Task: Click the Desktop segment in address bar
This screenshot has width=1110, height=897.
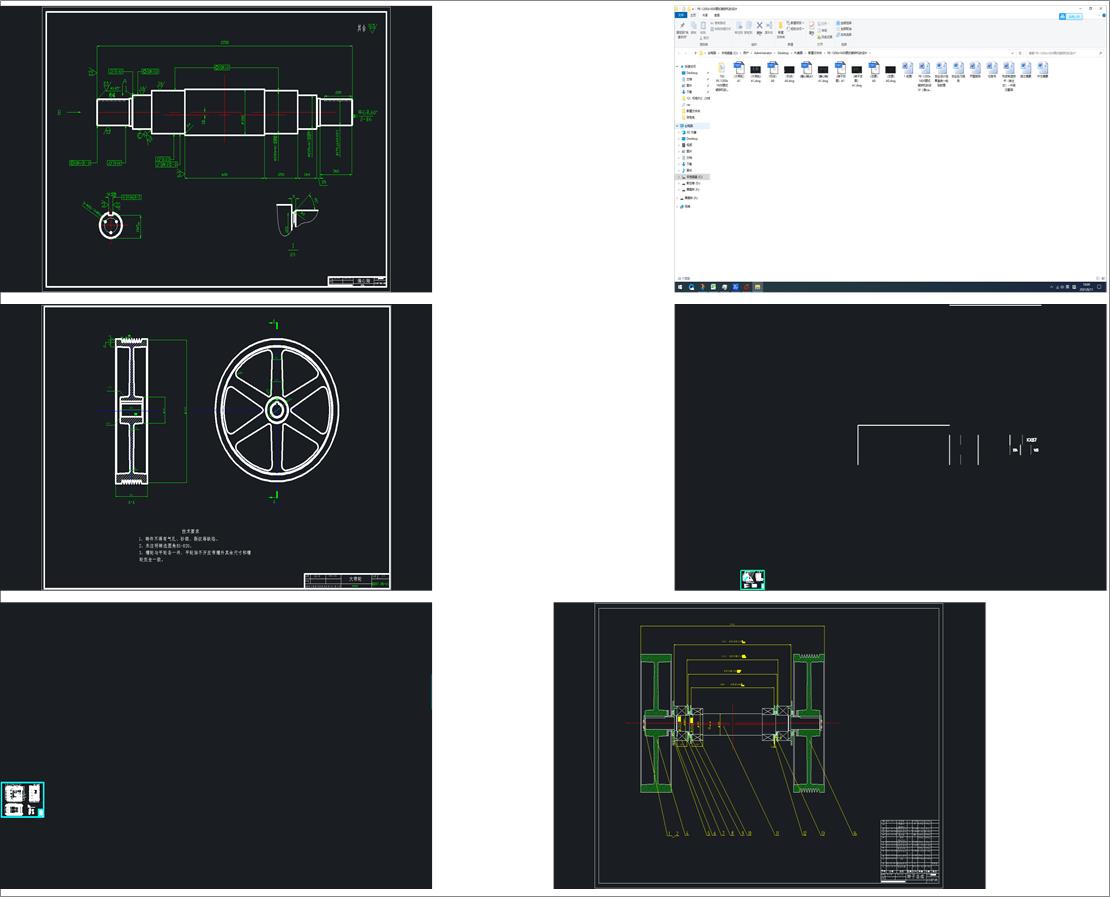Action: click(783, 53)
